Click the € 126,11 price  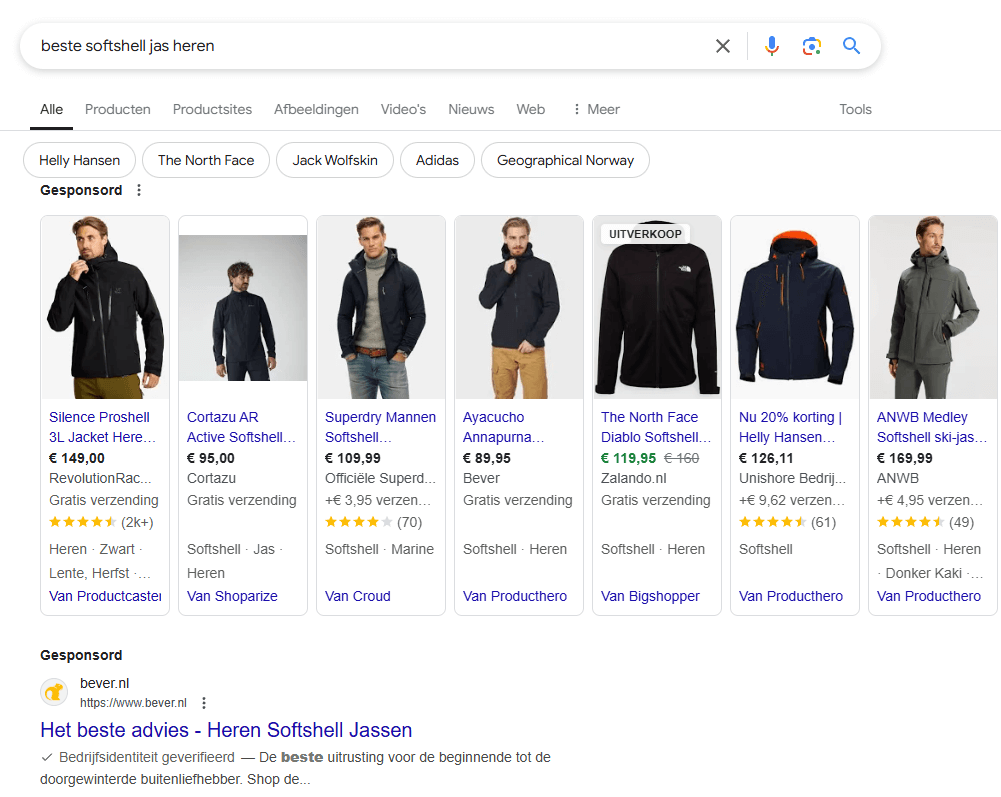[x=766, y=459]
